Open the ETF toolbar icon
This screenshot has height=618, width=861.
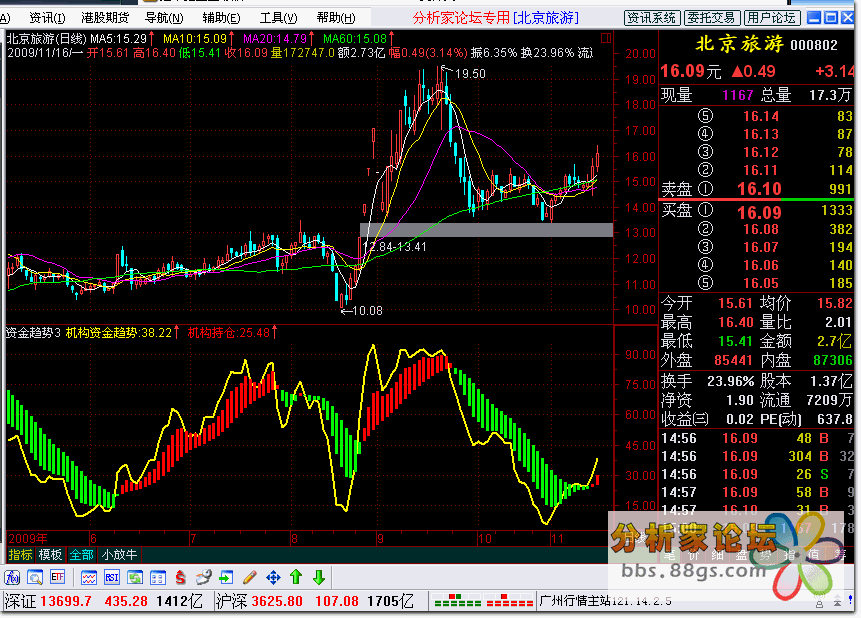(x=58, y=577)
